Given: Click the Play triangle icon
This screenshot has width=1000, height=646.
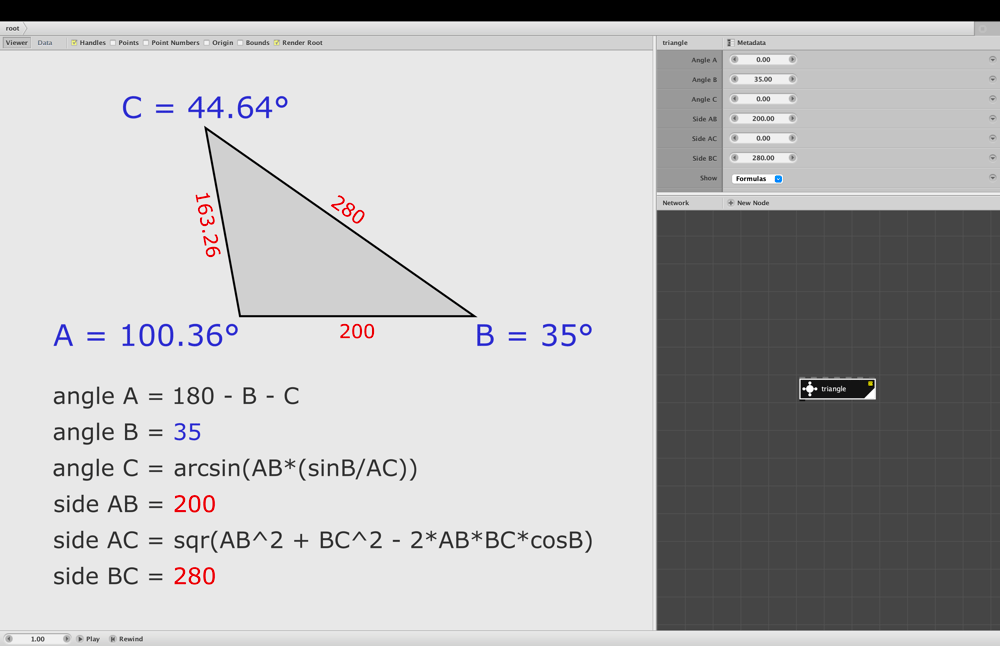Looking at the screenshot, I should click(80, 638).
